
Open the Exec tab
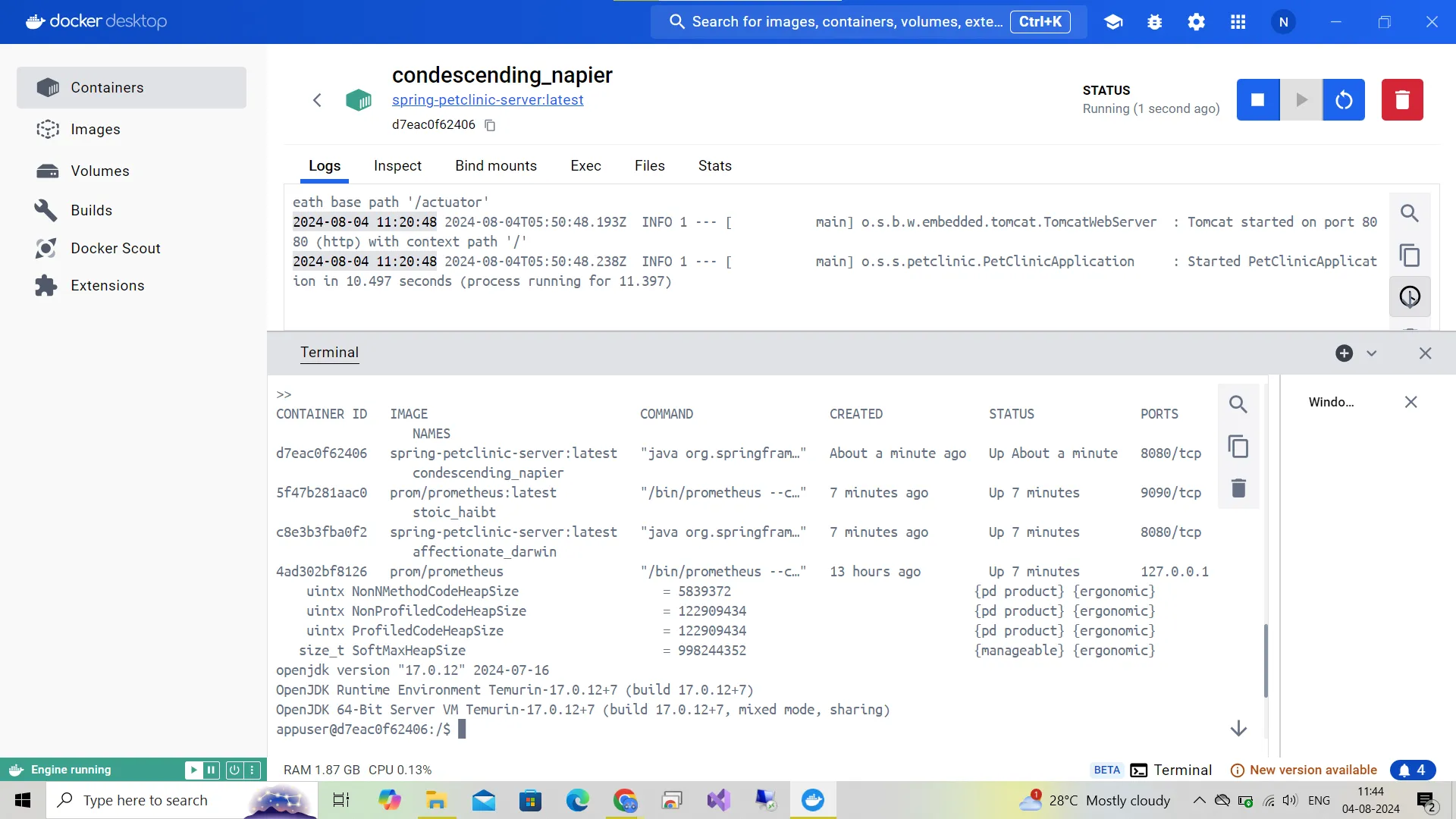pyautogui.click(x=585, y=166)
